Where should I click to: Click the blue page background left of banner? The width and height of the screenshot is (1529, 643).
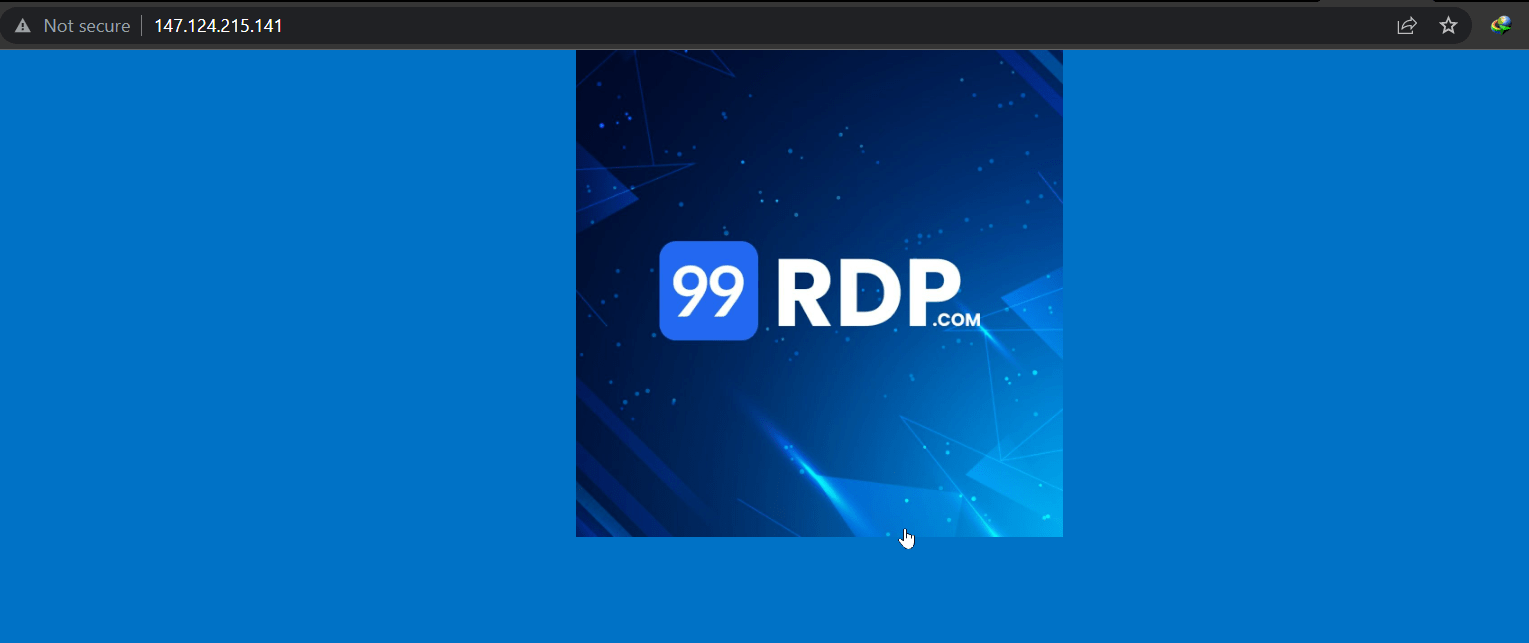click(290, 300)
